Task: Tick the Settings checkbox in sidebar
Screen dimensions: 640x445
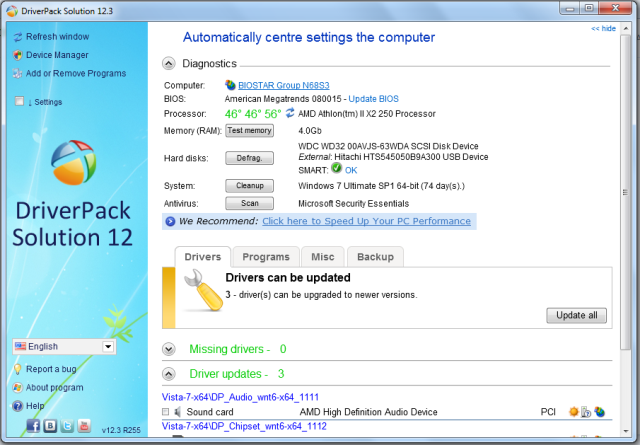Action: pos(19,101)
